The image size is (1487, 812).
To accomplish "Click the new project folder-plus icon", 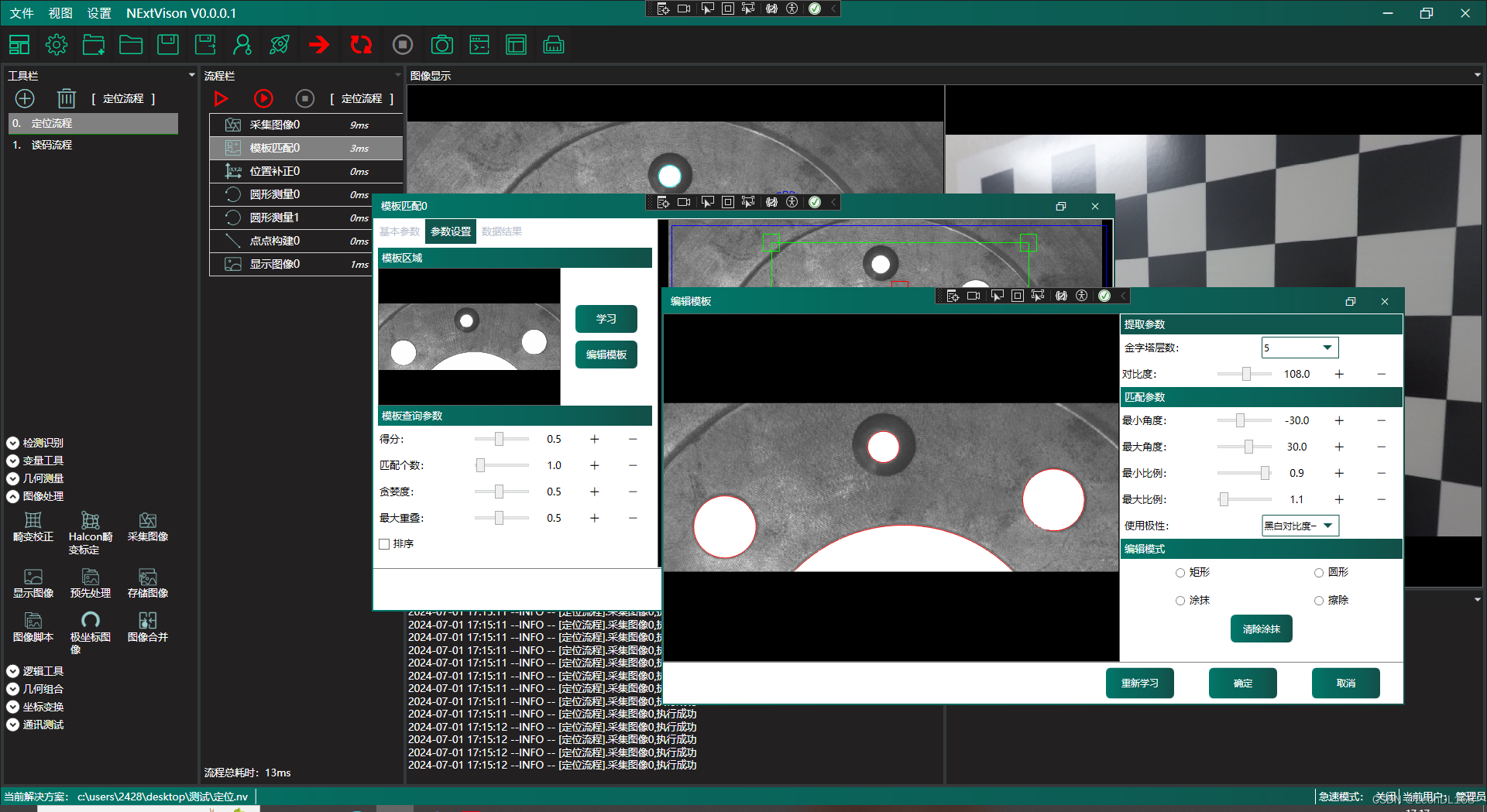I will pyautogui.click(x=94, y=45).
